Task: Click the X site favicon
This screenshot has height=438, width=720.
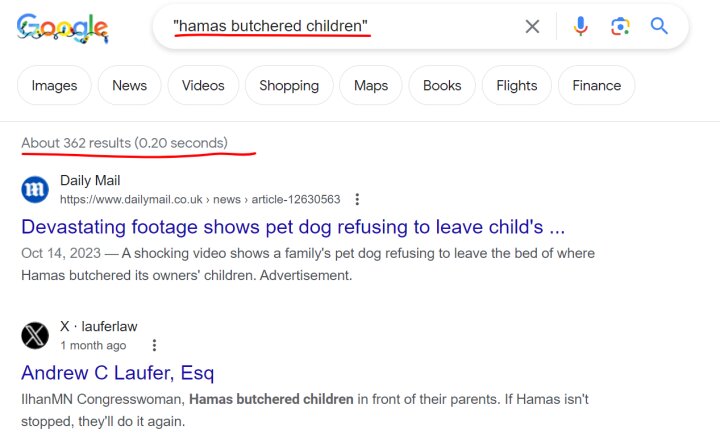Action: (35, 335)
